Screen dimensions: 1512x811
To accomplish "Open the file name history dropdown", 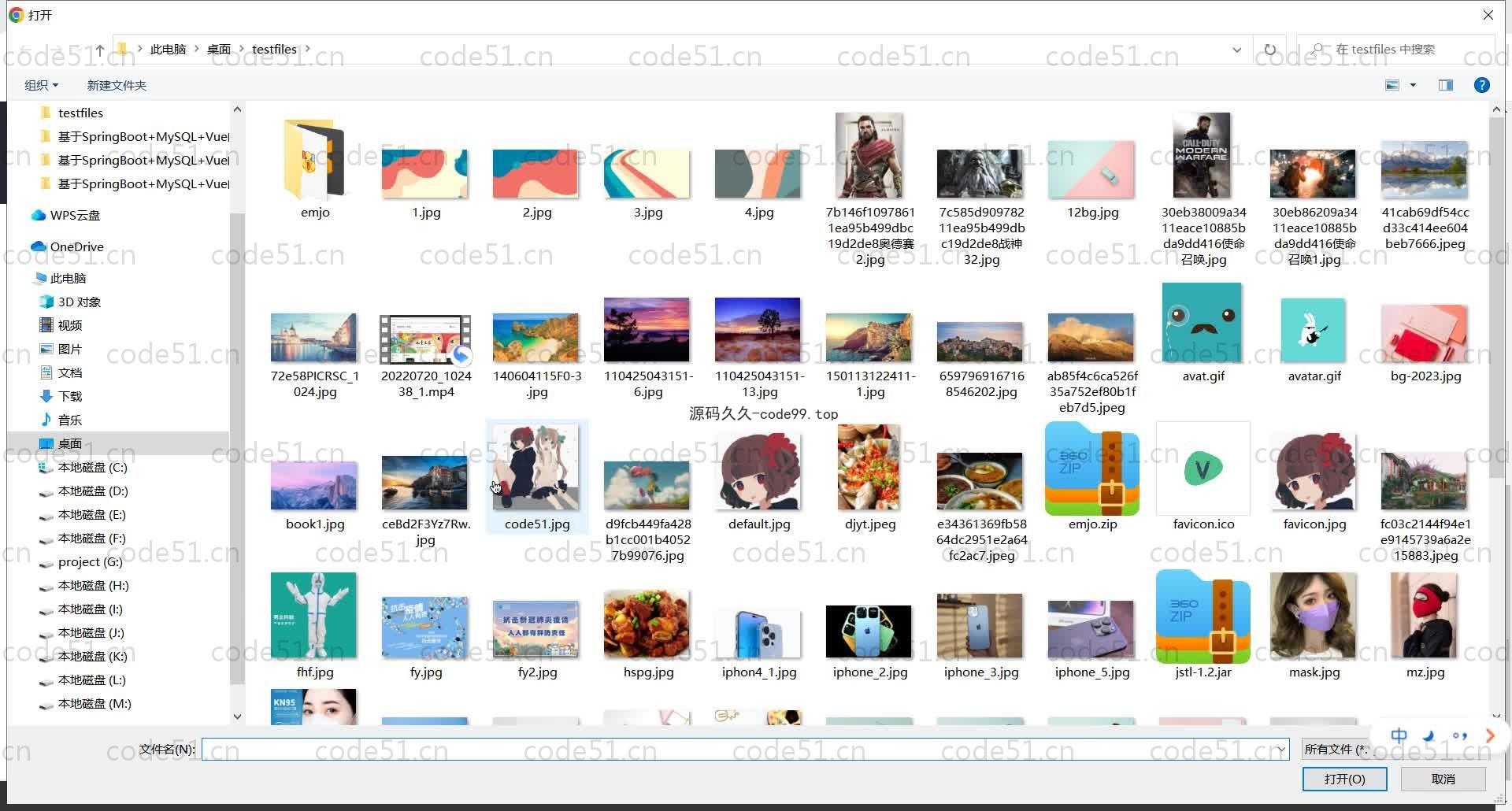I will [x=1281, y=750].
